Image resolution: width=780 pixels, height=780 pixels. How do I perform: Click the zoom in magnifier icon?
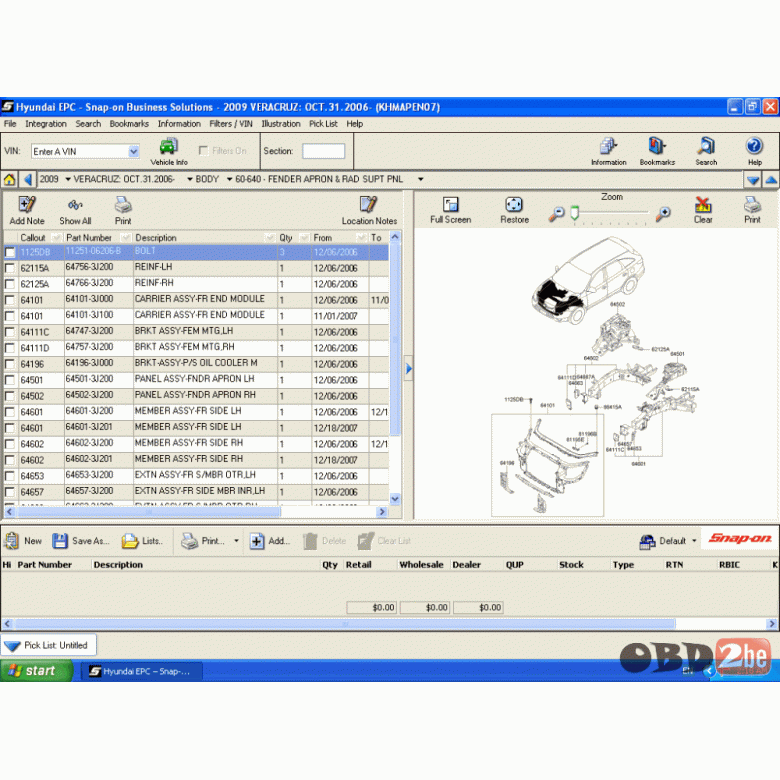click(x=663, y=214)
